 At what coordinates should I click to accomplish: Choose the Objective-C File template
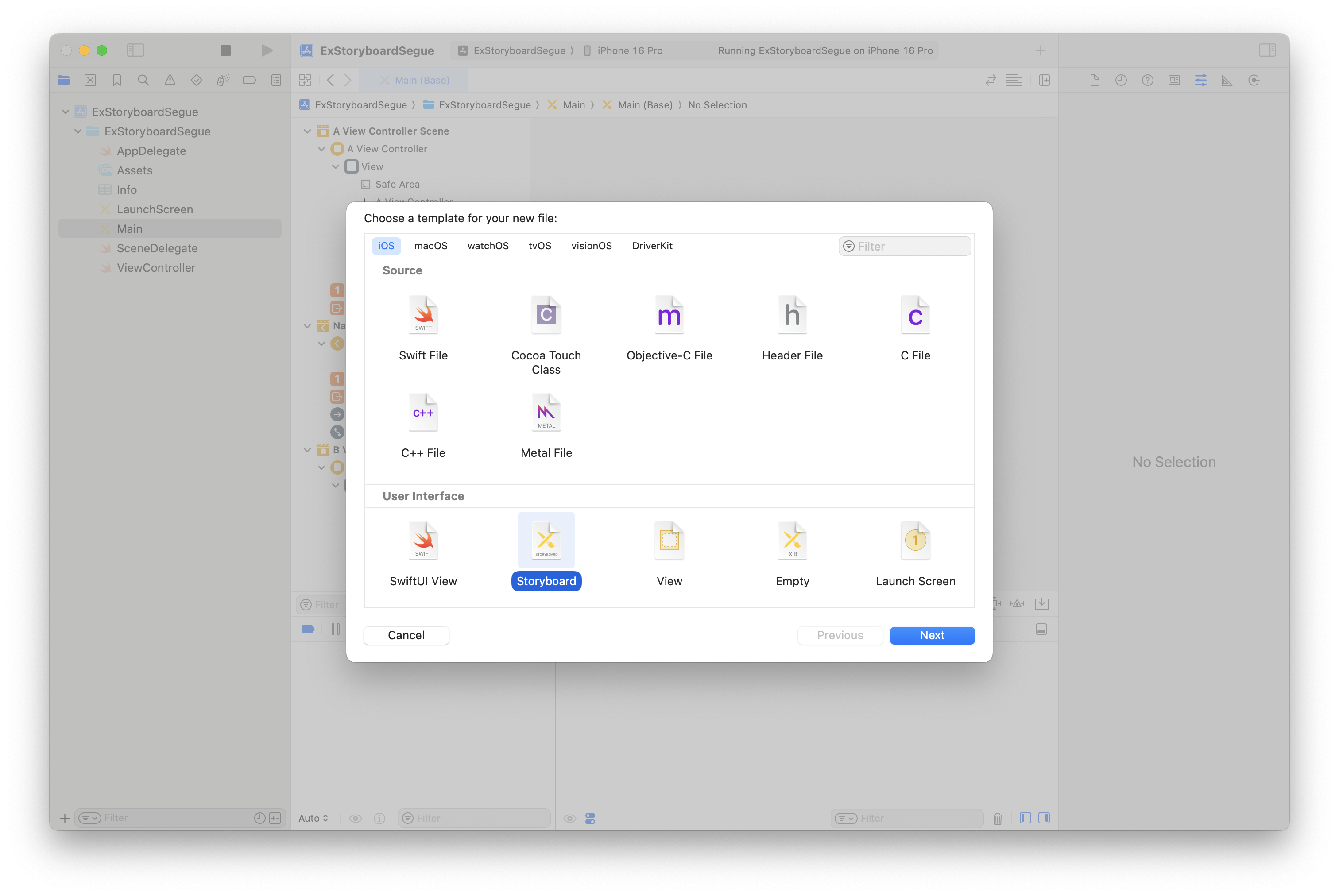[669, 328]
